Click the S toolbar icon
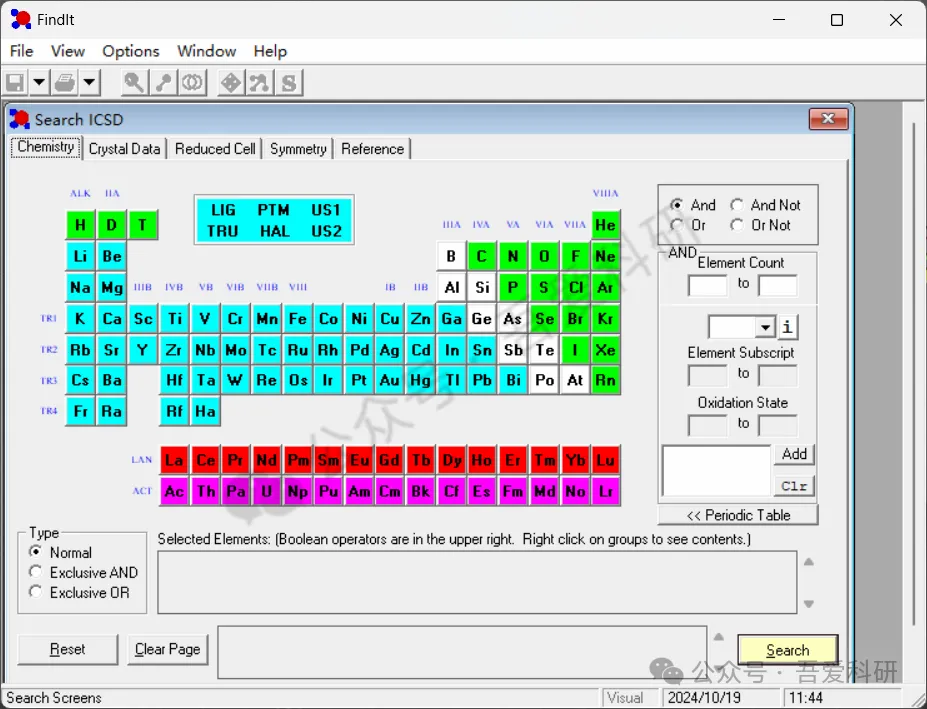 tap(289, 83)
